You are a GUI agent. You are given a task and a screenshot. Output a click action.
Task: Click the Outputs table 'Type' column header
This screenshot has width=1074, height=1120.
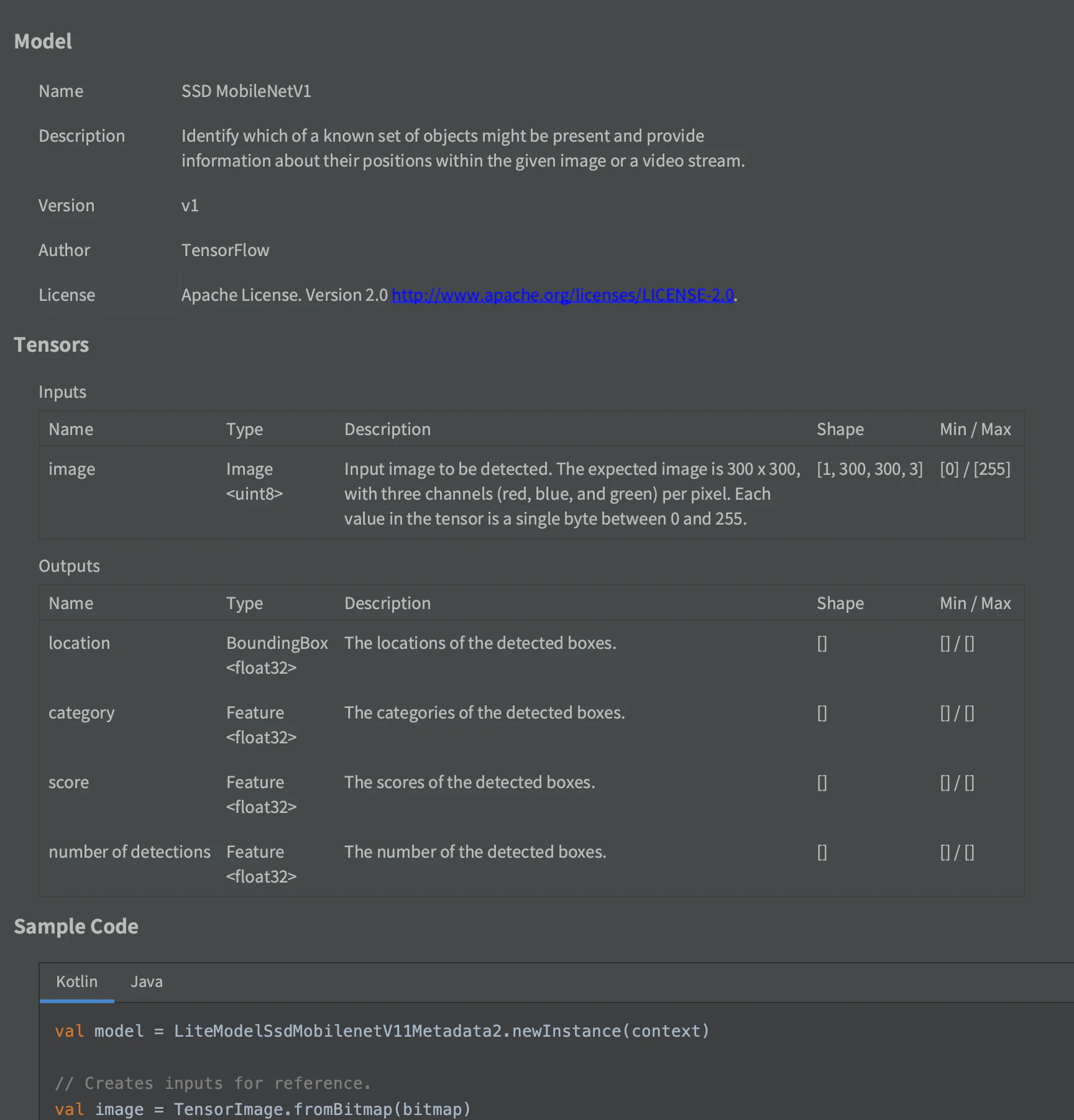[x=244, y=603]
